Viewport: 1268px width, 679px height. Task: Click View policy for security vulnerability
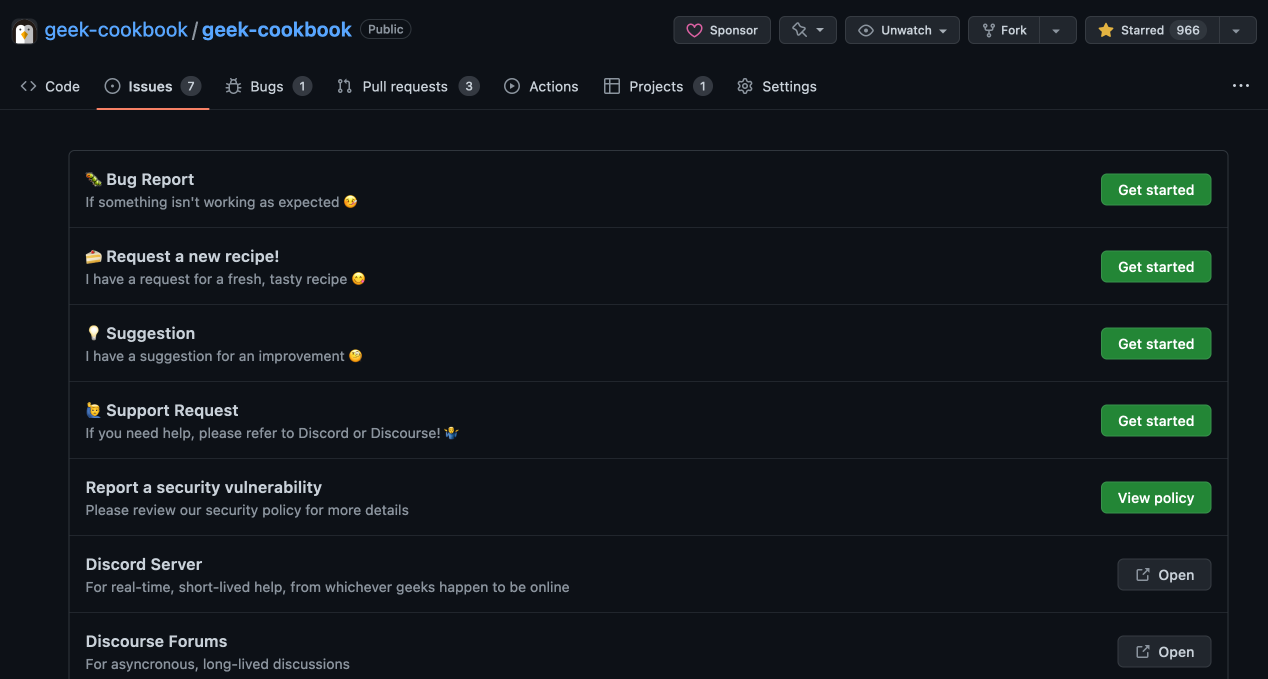[x=1155, y=498]
